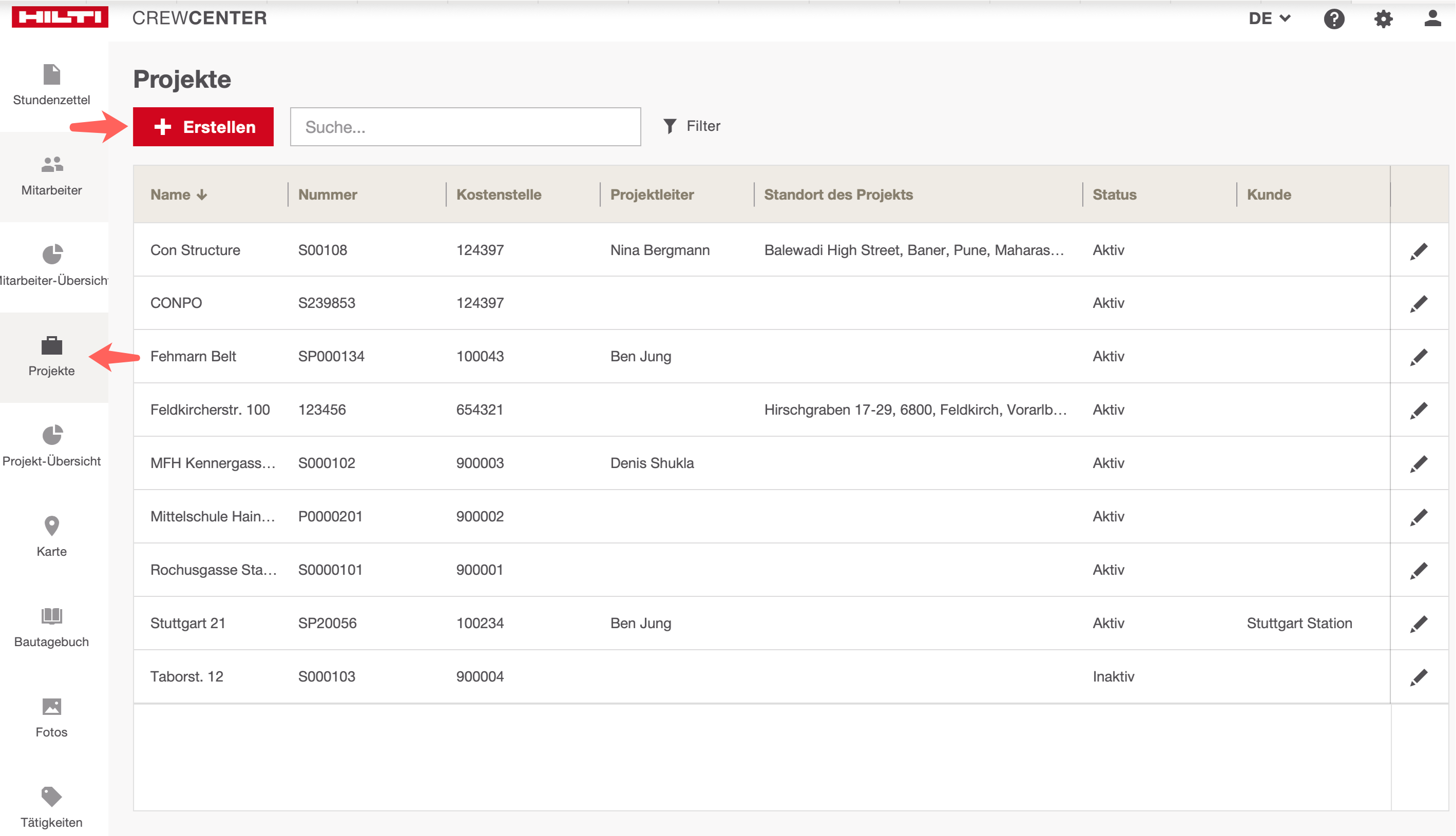Click edit pencil for Fehmarn Belt

click(x=1418, y=357)
